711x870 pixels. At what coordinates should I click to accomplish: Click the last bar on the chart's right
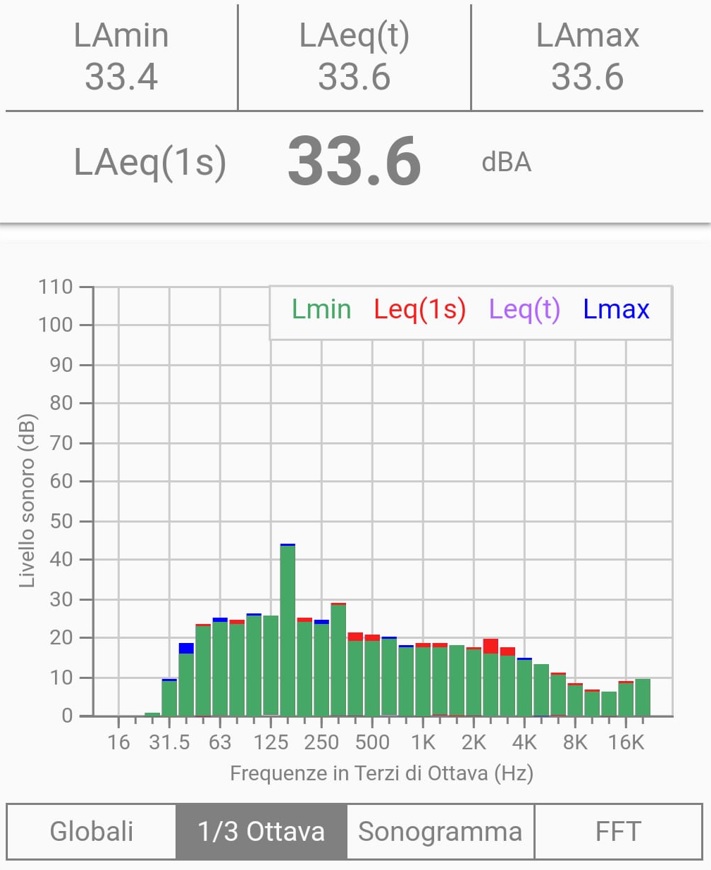(x=642, y=697)
